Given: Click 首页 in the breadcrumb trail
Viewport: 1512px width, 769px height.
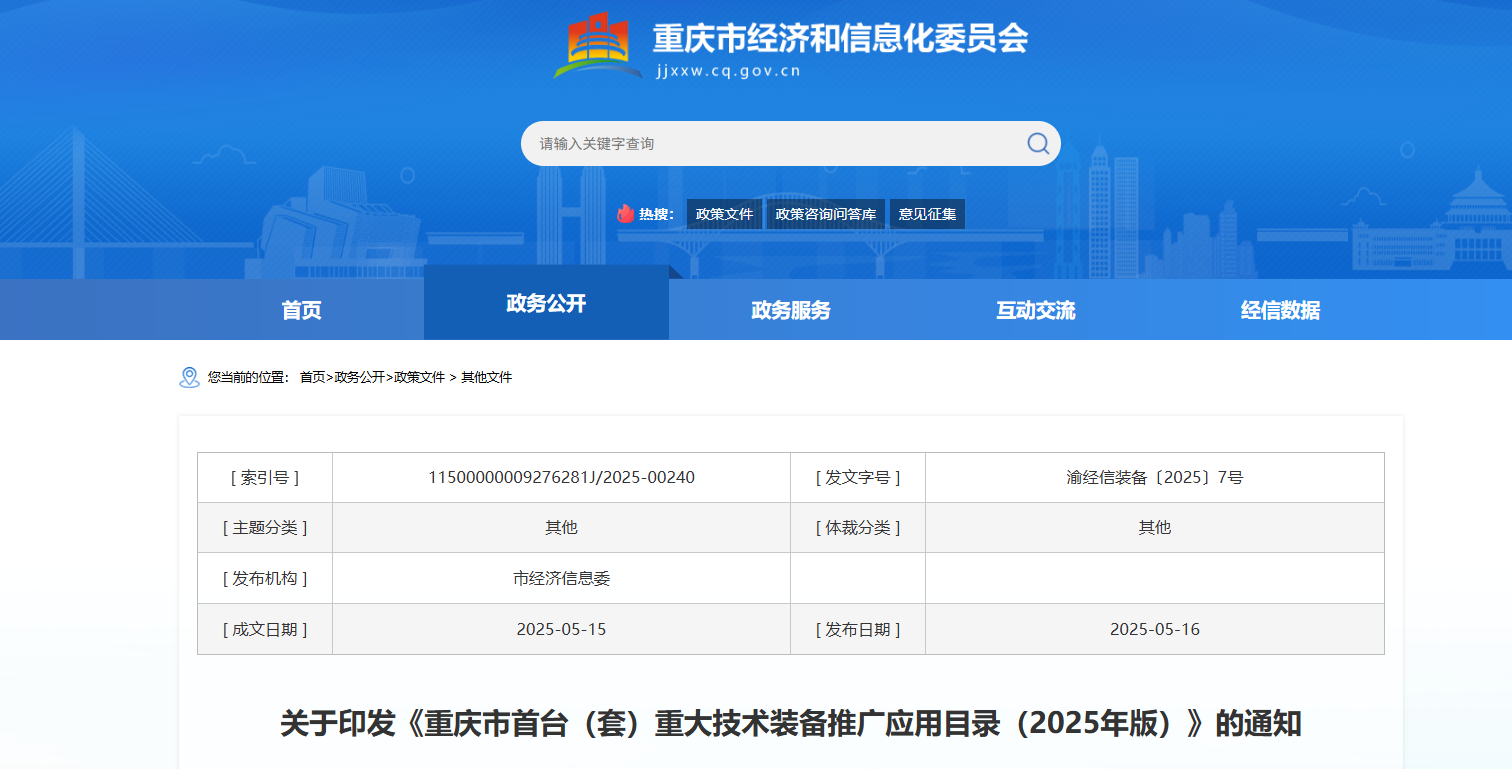Looking at the screenshot, I should [x=313, y=377].
